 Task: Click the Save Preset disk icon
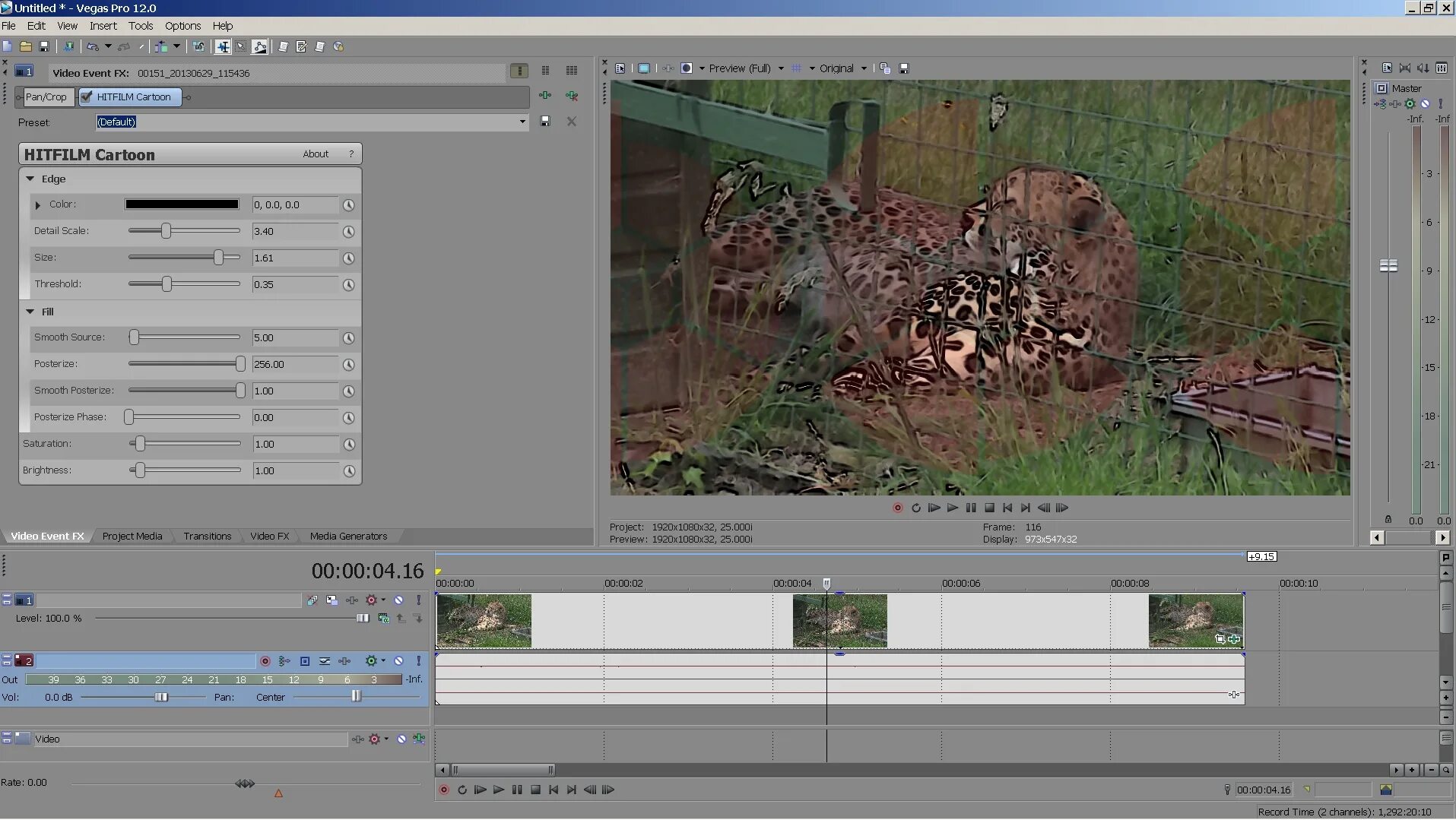tap(545, 122)
